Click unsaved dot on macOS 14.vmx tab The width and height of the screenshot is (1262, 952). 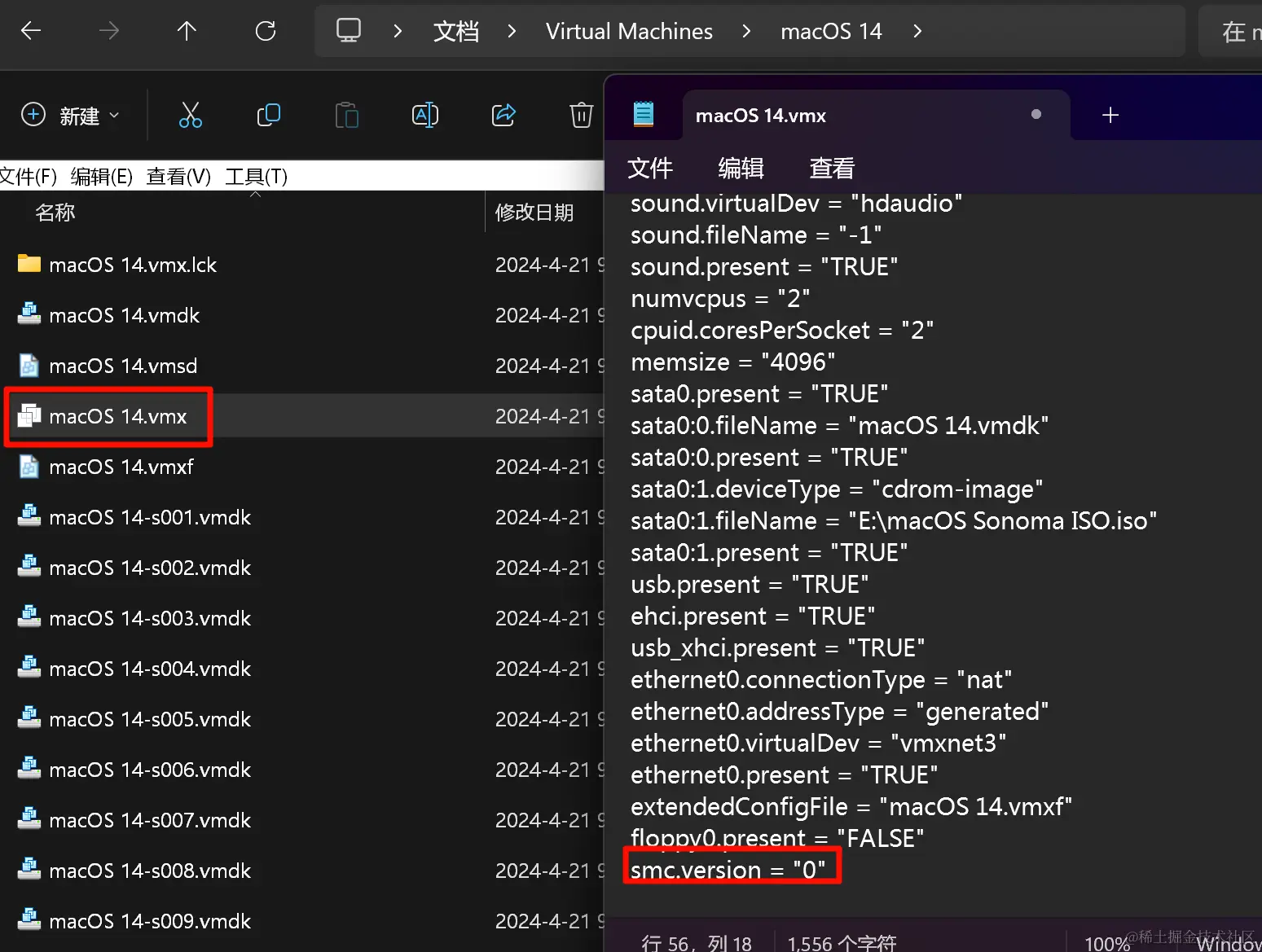click(x=1036, y=114)
